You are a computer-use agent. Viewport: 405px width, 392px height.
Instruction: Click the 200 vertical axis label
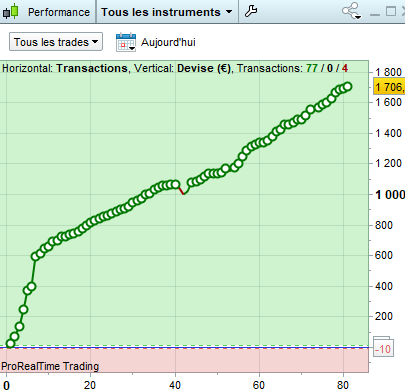[384, 316]
